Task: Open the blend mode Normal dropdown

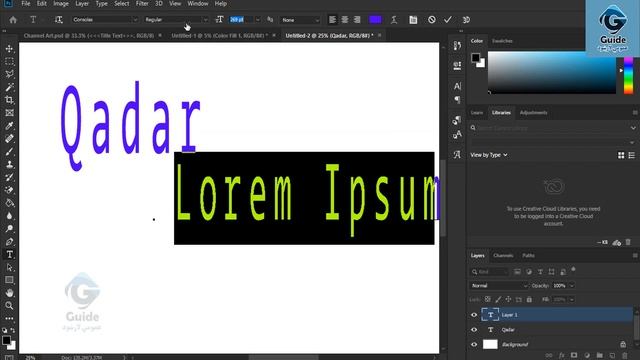Action: click(x=499, y=286)
